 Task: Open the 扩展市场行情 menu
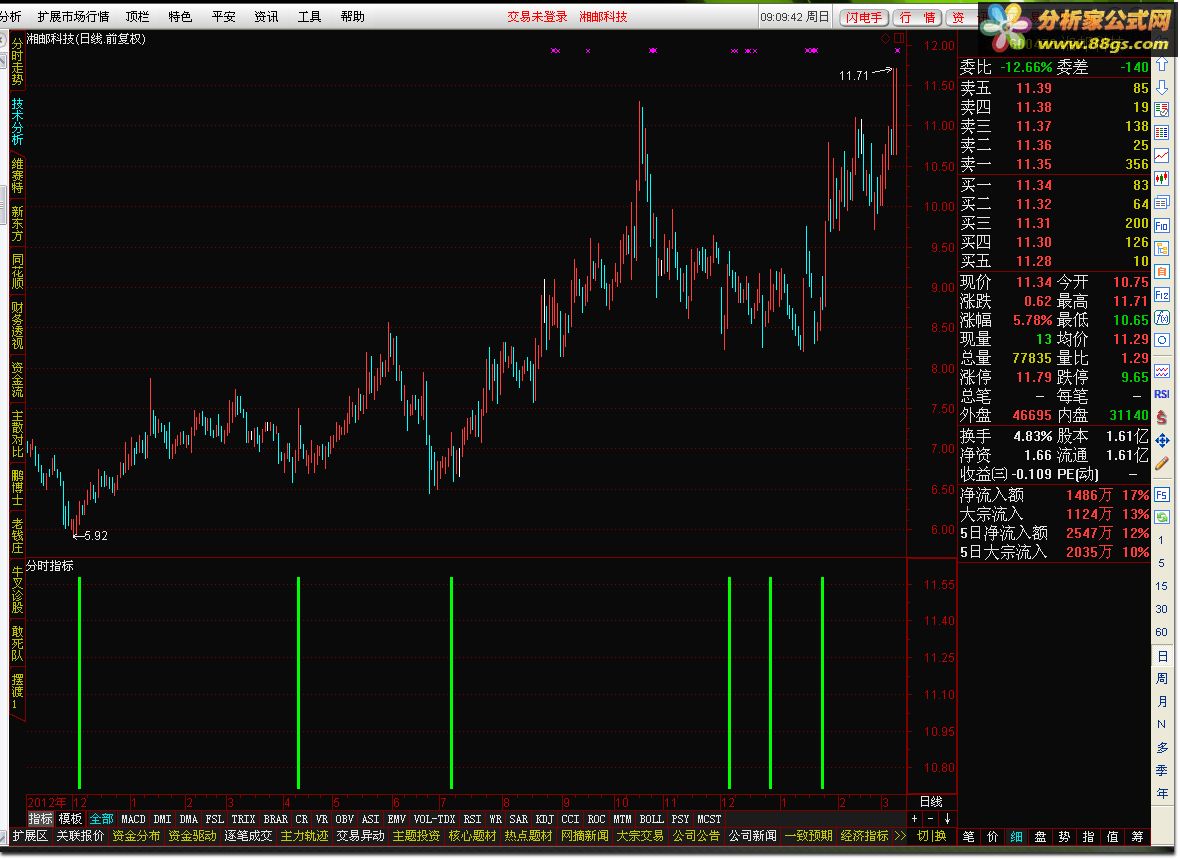[73, 16]
